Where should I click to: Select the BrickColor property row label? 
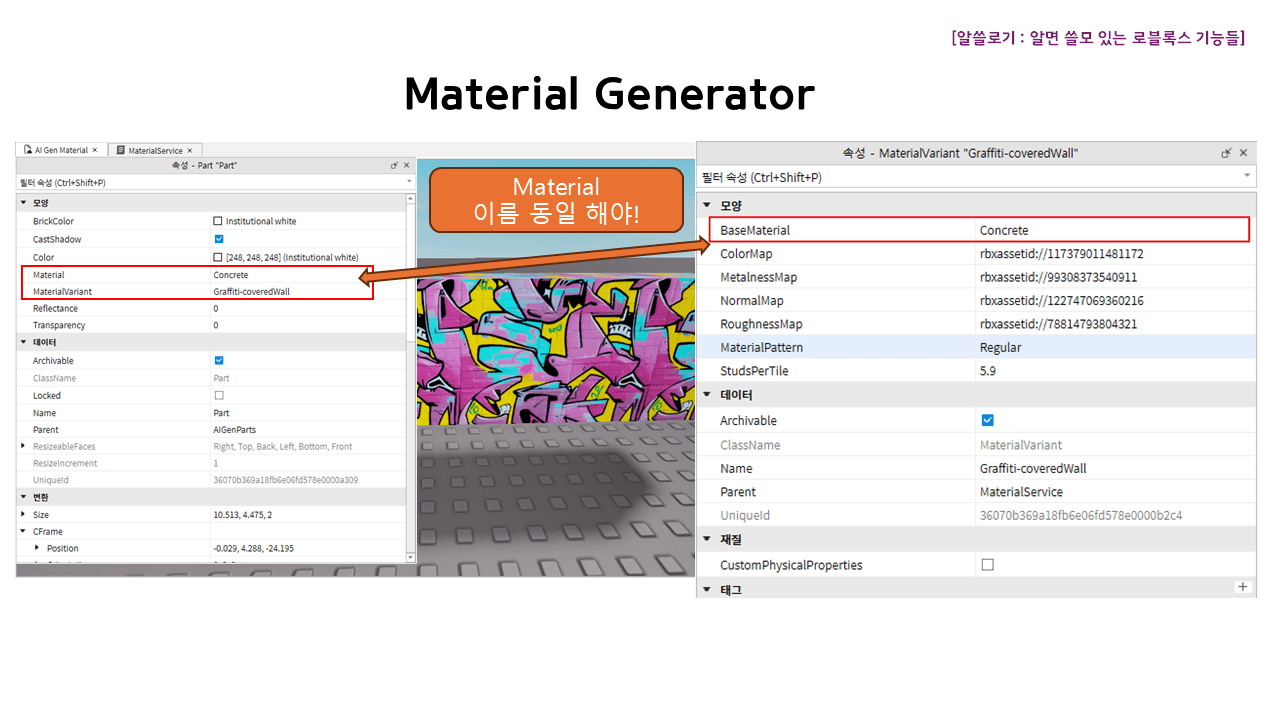53,221
